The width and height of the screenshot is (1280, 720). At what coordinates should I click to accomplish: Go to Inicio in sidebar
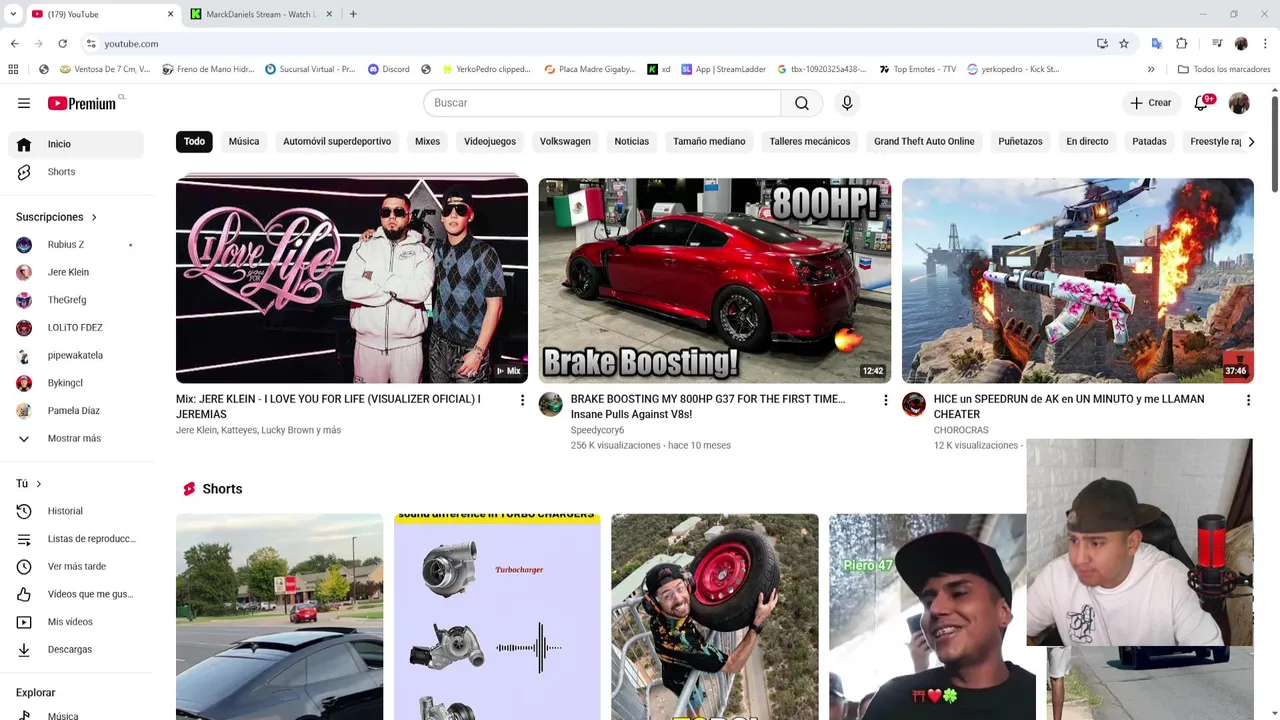pos(76,144)
